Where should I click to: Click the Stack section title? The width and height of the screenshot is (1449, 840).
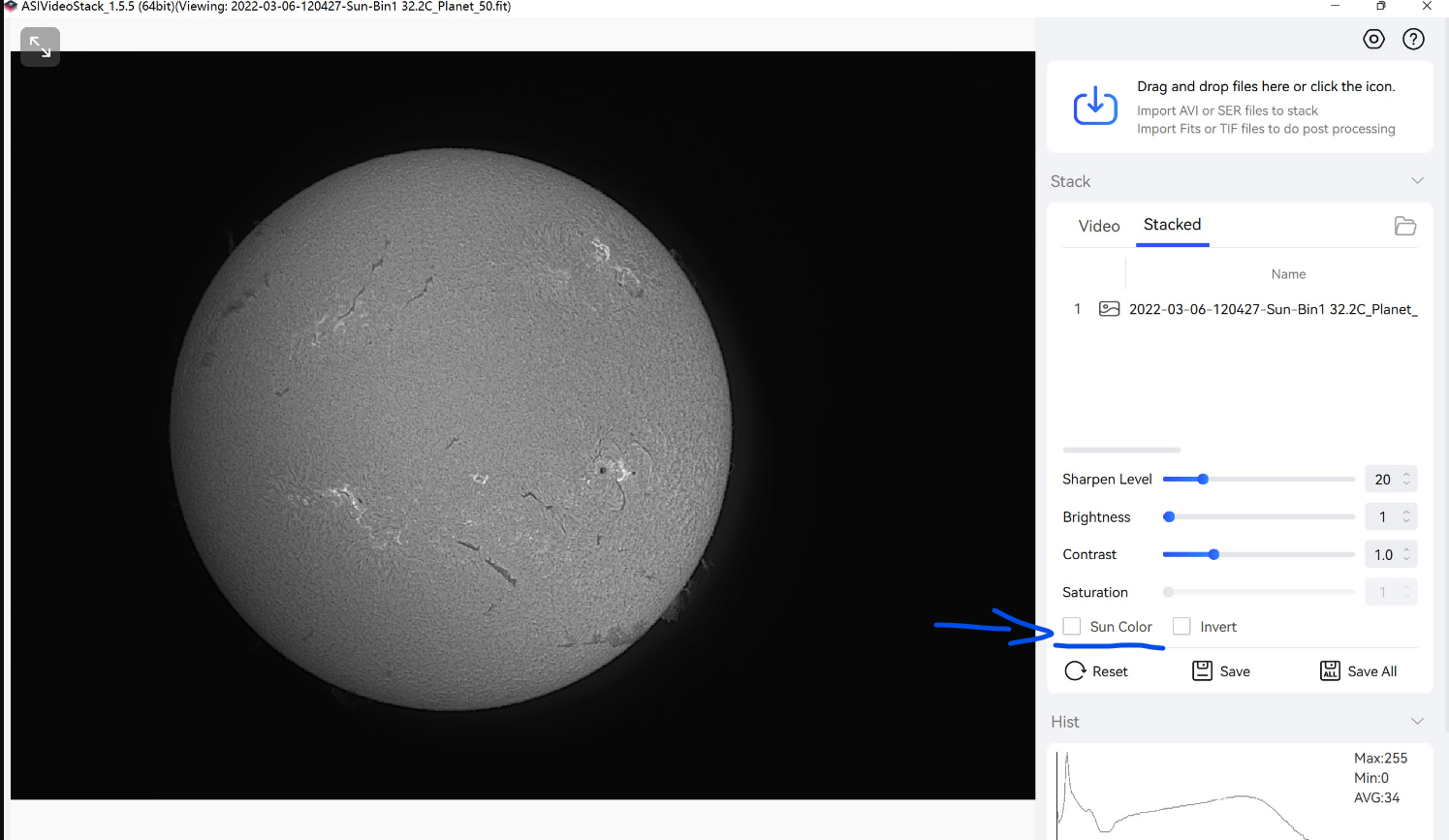1070,181
